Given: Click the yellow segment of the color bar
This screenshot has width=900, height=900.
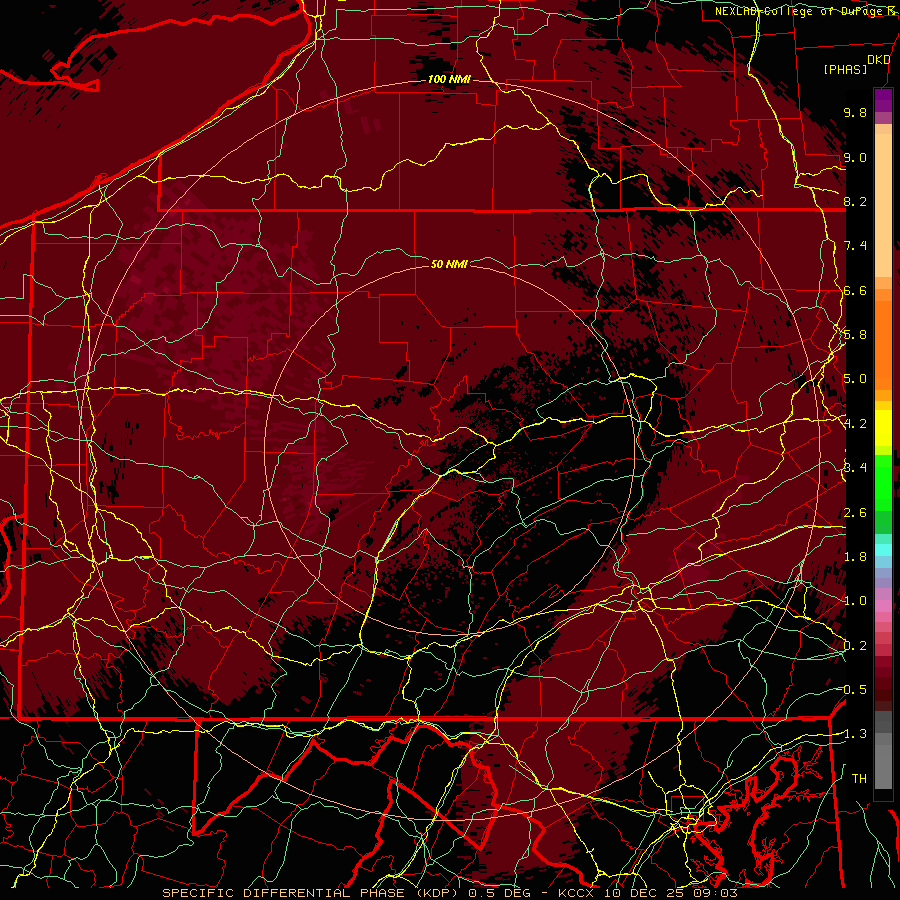Looking at the screenshot, I should pos(883,428).
